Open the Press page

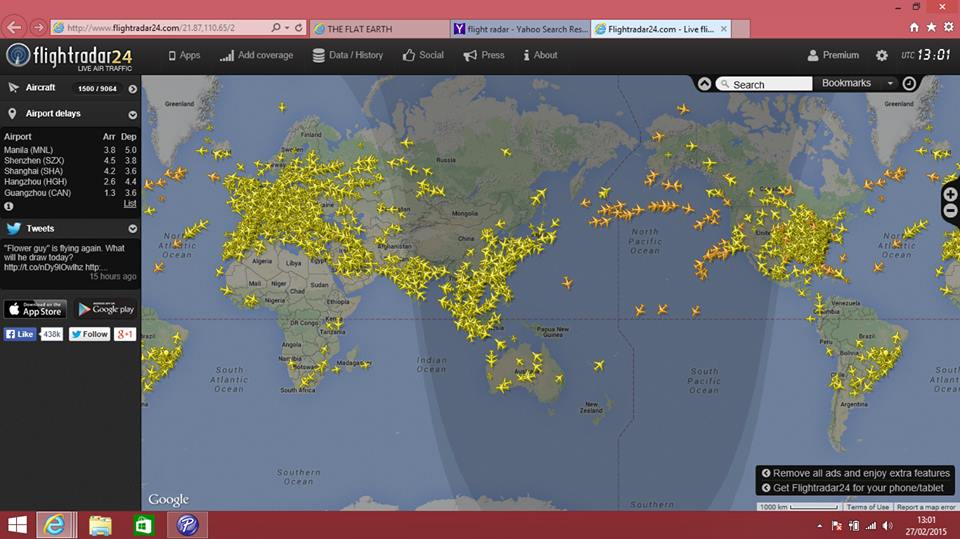[484, 55]
